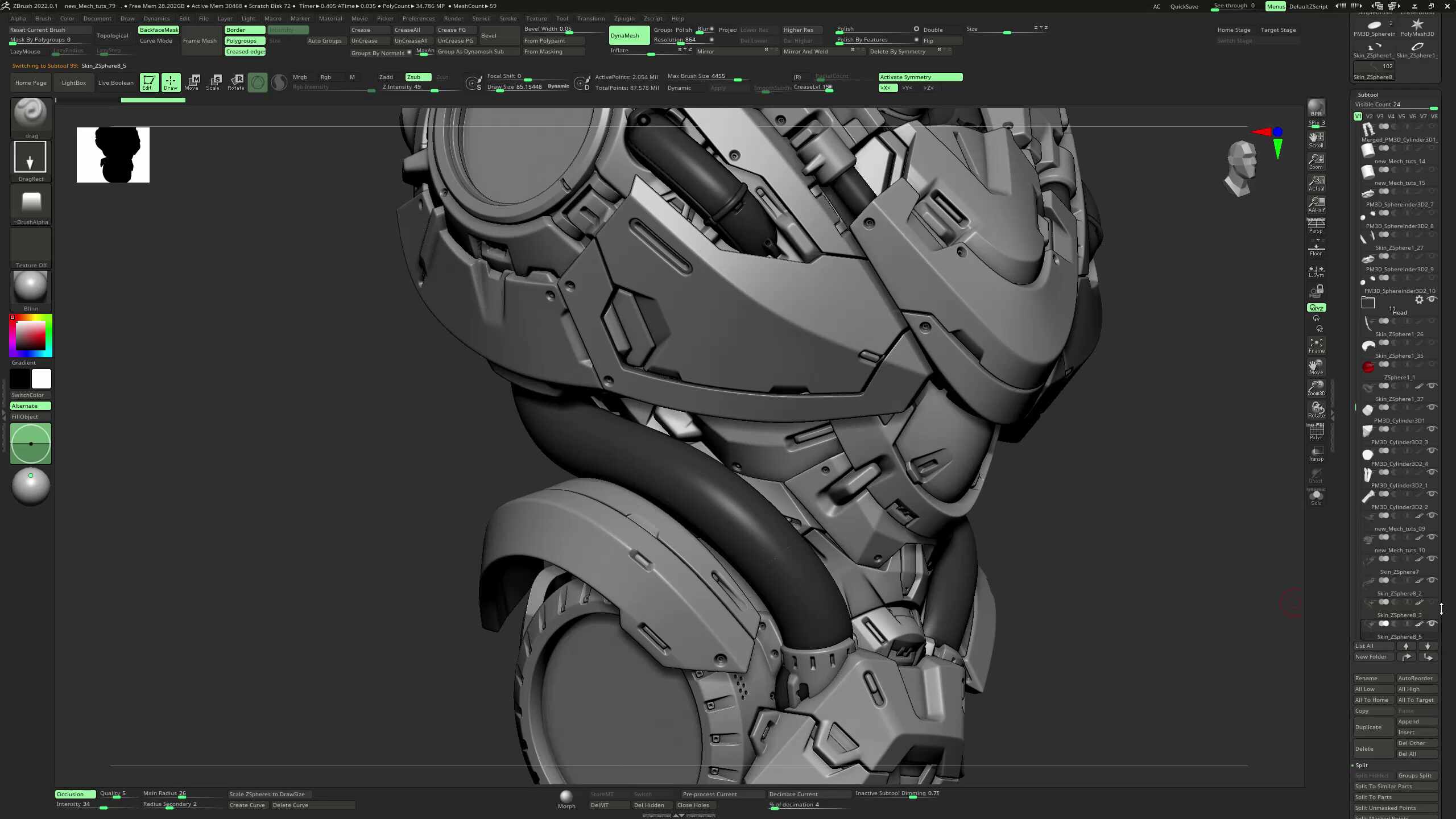Open the Stroke menu
Image resolution: width=1456 pixels, height=819 pixels.
[x=508, y=19]
